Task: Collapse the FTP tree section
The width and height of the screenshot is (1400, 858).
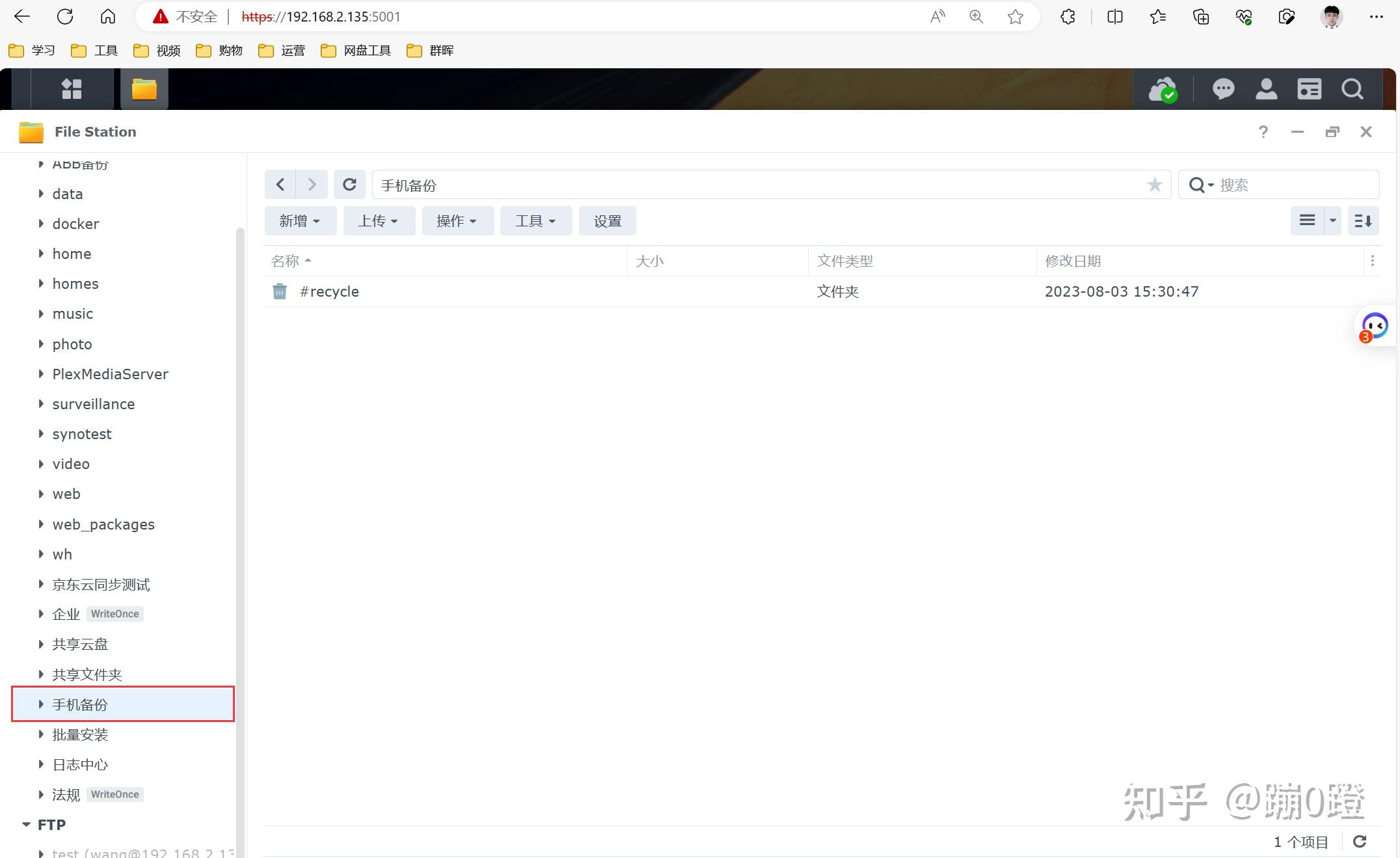Action: point(26,825)
